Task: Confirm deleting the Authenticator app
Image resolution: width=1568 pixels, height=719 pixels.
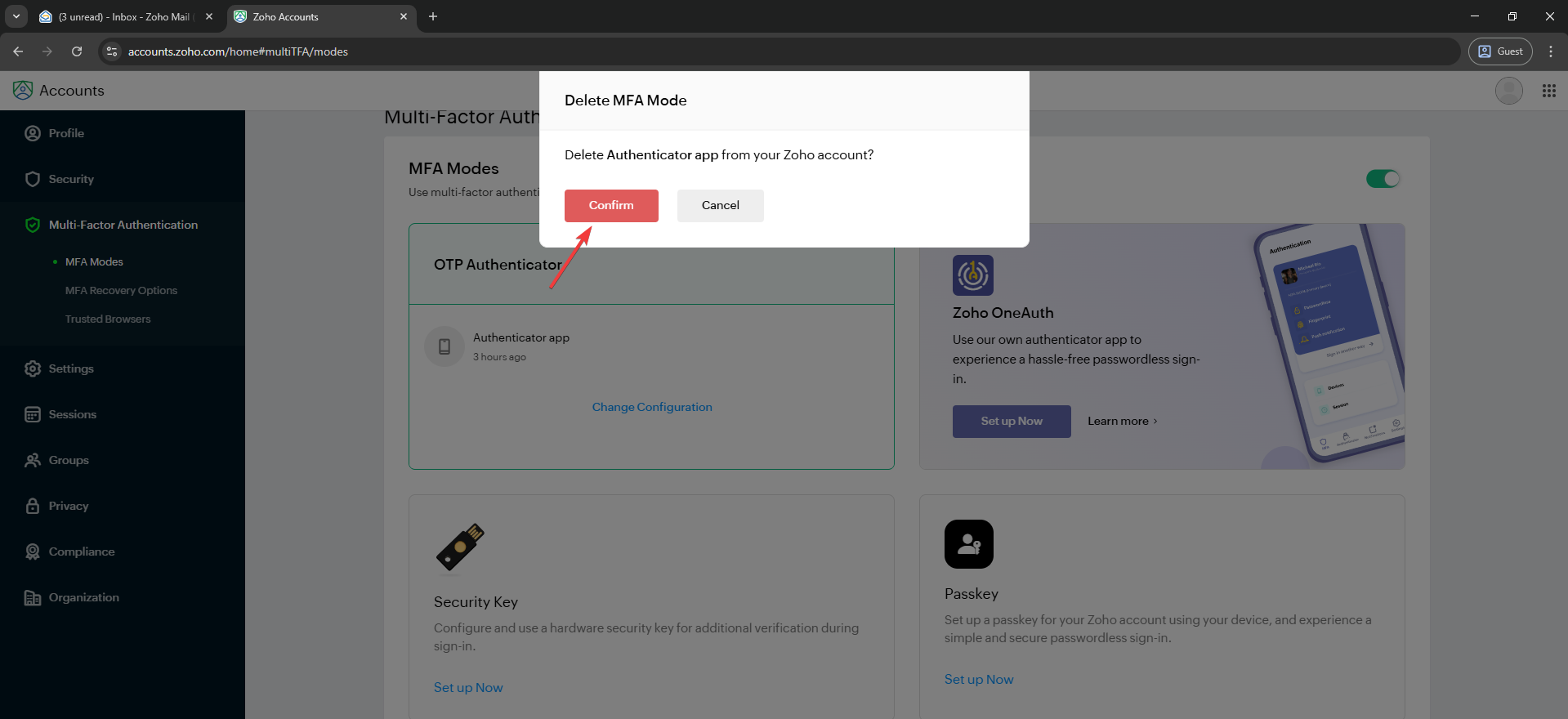Action: point(610,206)
